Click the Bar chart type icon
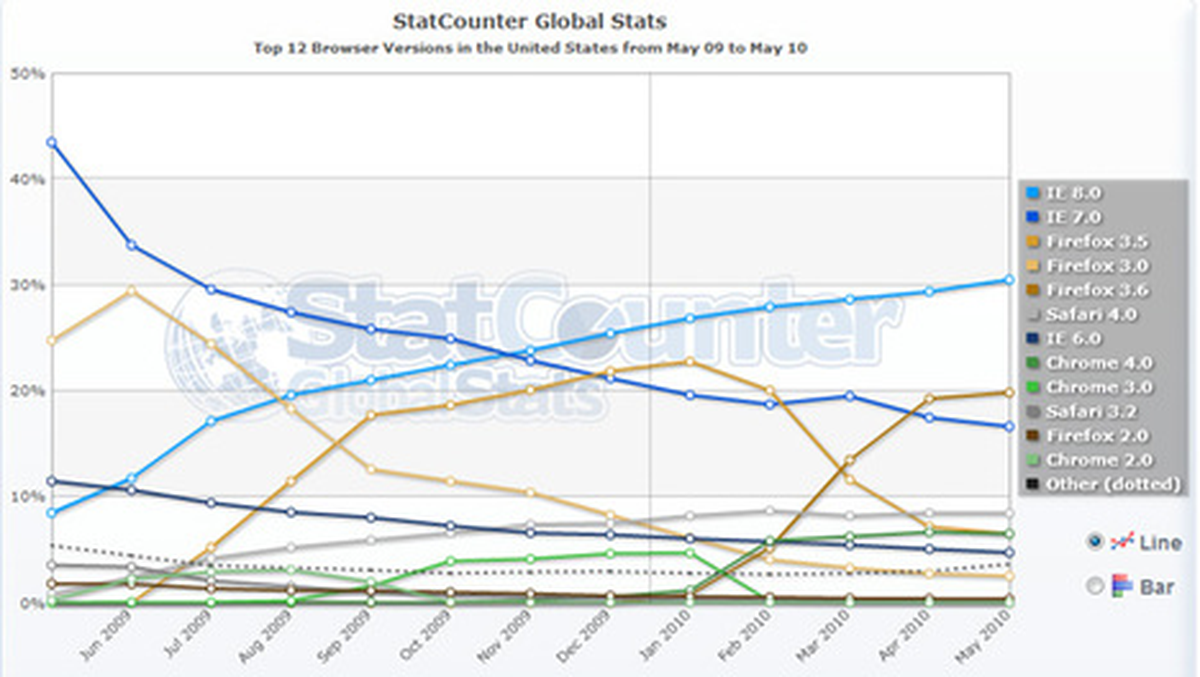1200x677 pixels. (x=1121, y=586)
